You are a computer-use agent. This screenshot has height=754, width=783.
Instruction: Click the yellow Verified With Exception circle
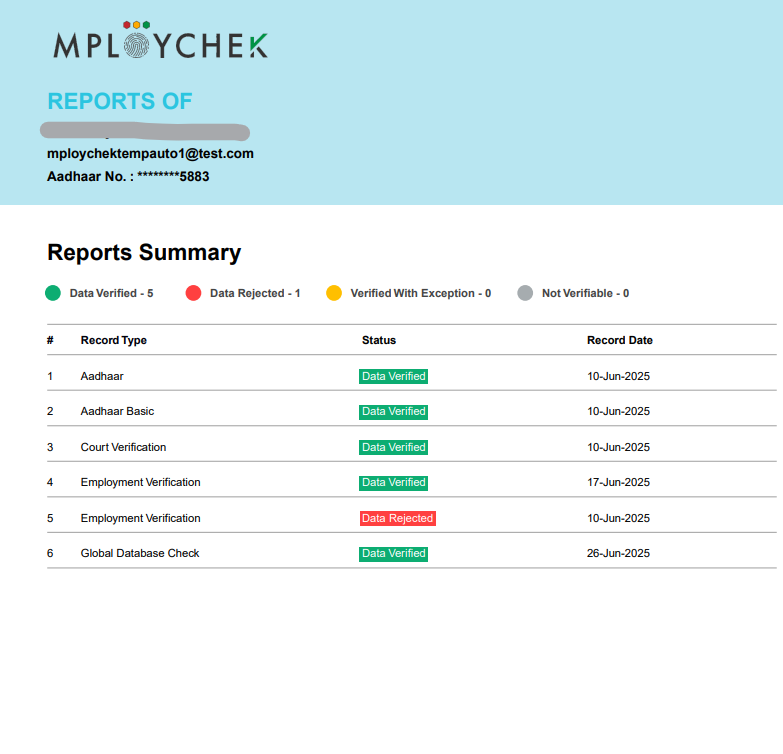(334, 293)
